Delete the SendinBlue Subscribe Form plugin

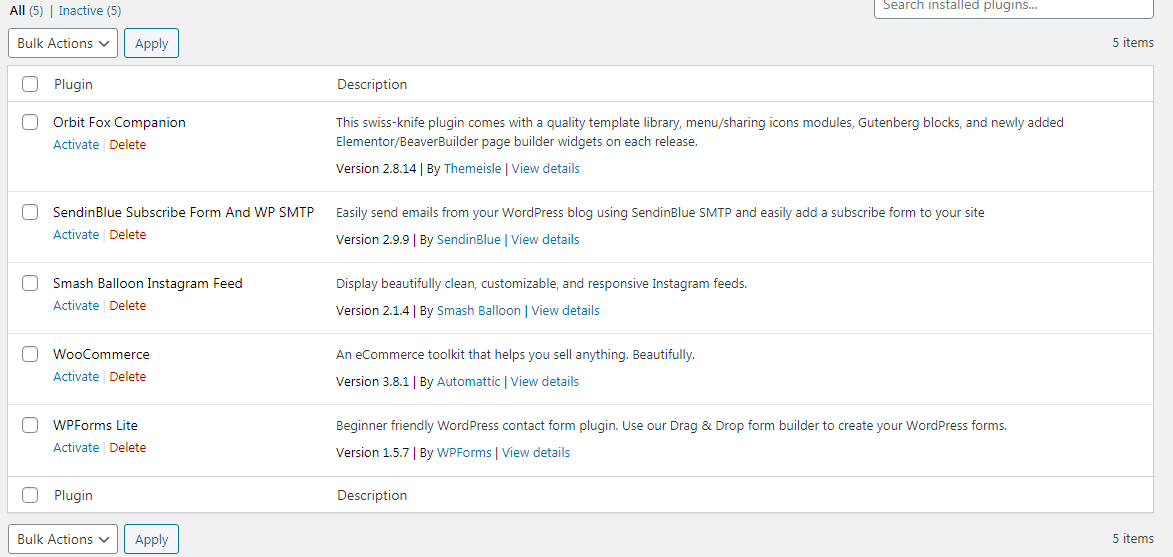(128, 235)
